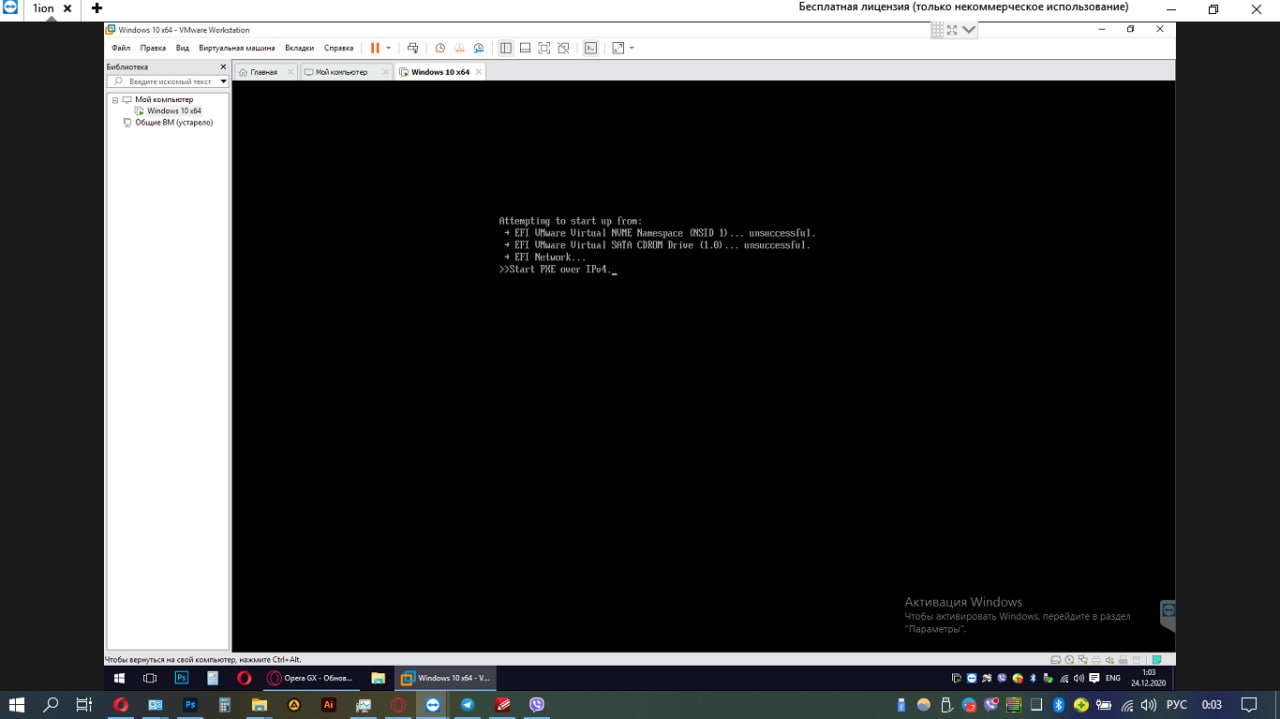
Task: Click the sound card status icon in VMware
Action: [1110, 660]
